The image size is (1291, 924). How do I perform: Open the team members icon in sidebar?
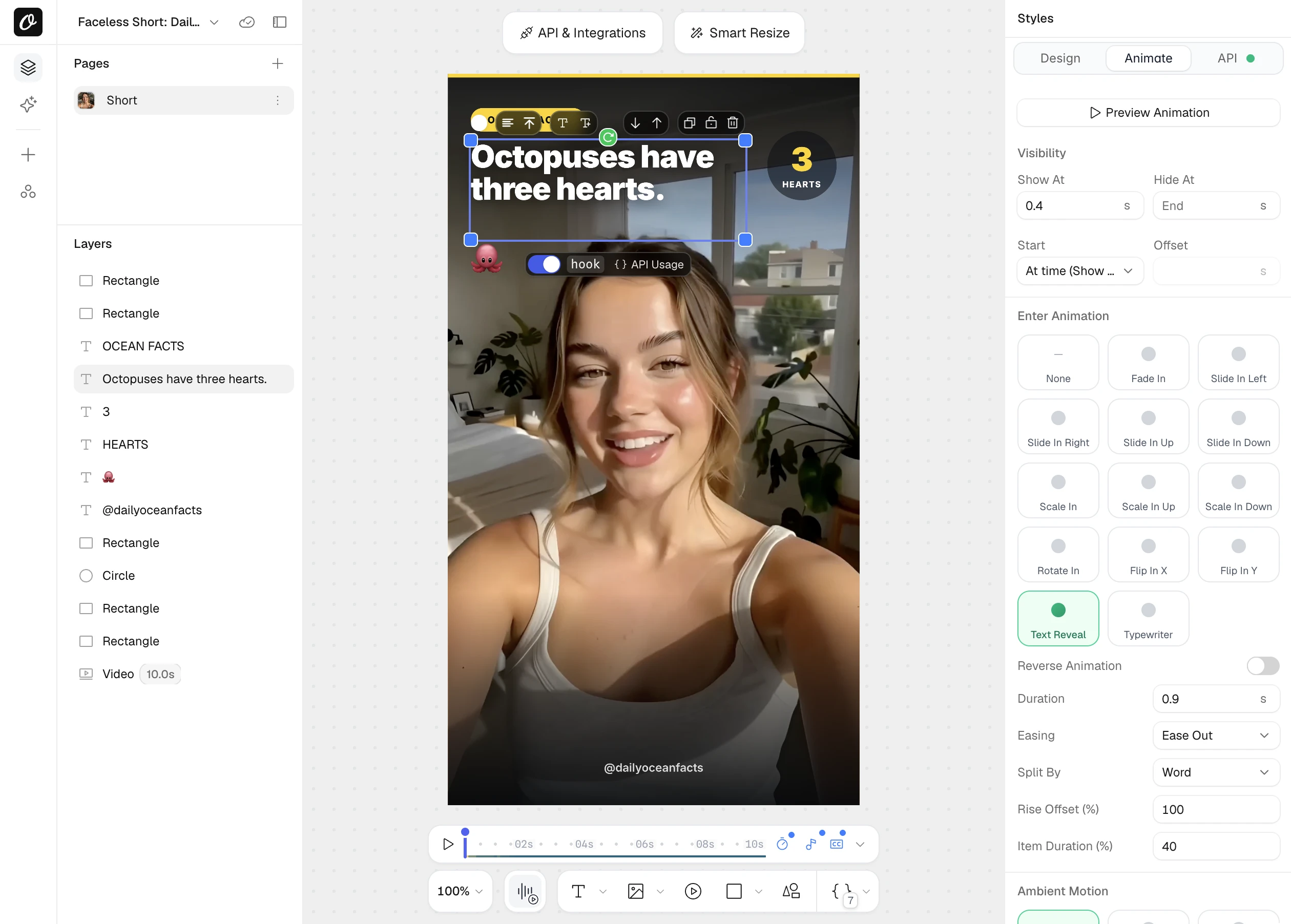pos(28,192)
